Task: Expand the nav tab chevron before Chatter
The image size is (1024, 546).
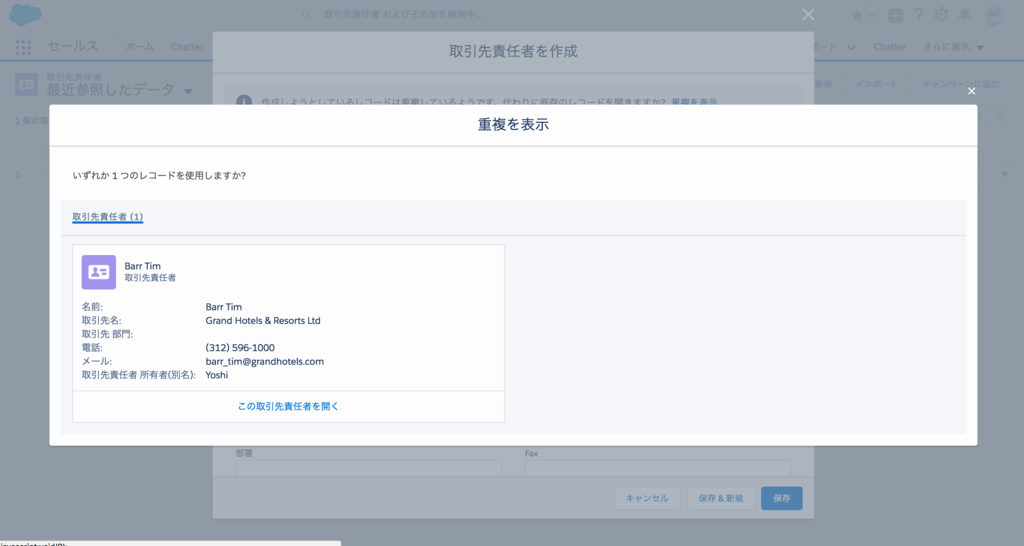Action: click(x=851, y=48)
